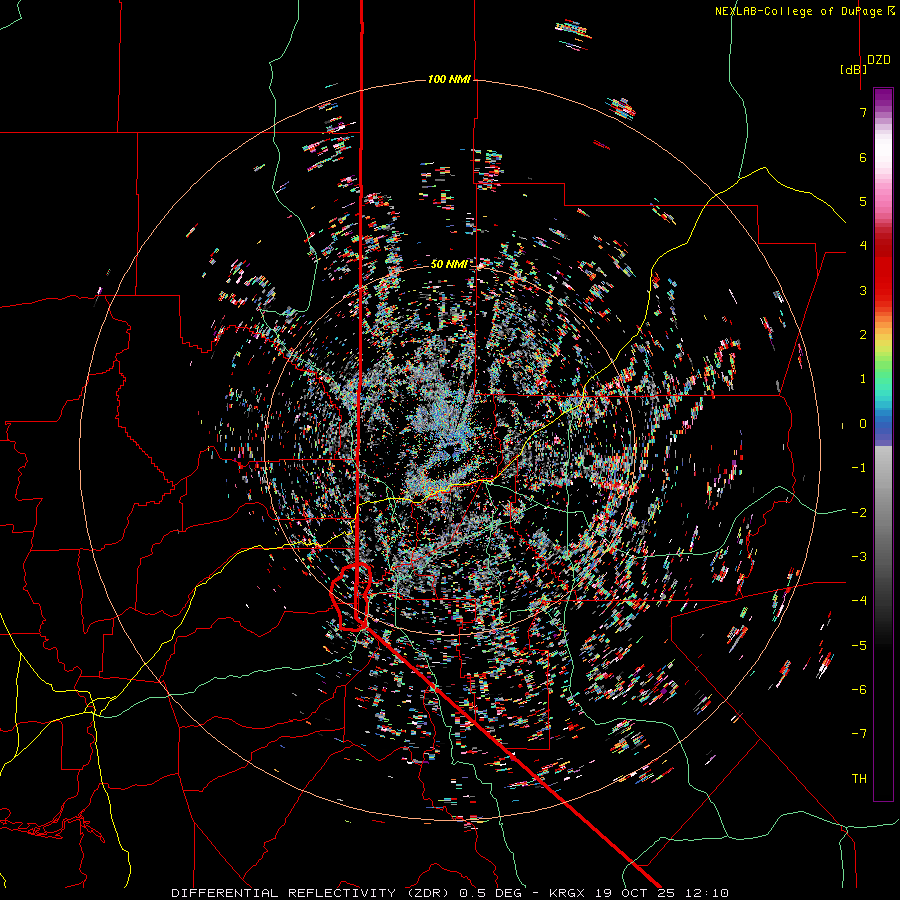Click the 0.5 DEG elevation text in the caption
Viewport: 900px width, 900px height.
pos(491,893)
